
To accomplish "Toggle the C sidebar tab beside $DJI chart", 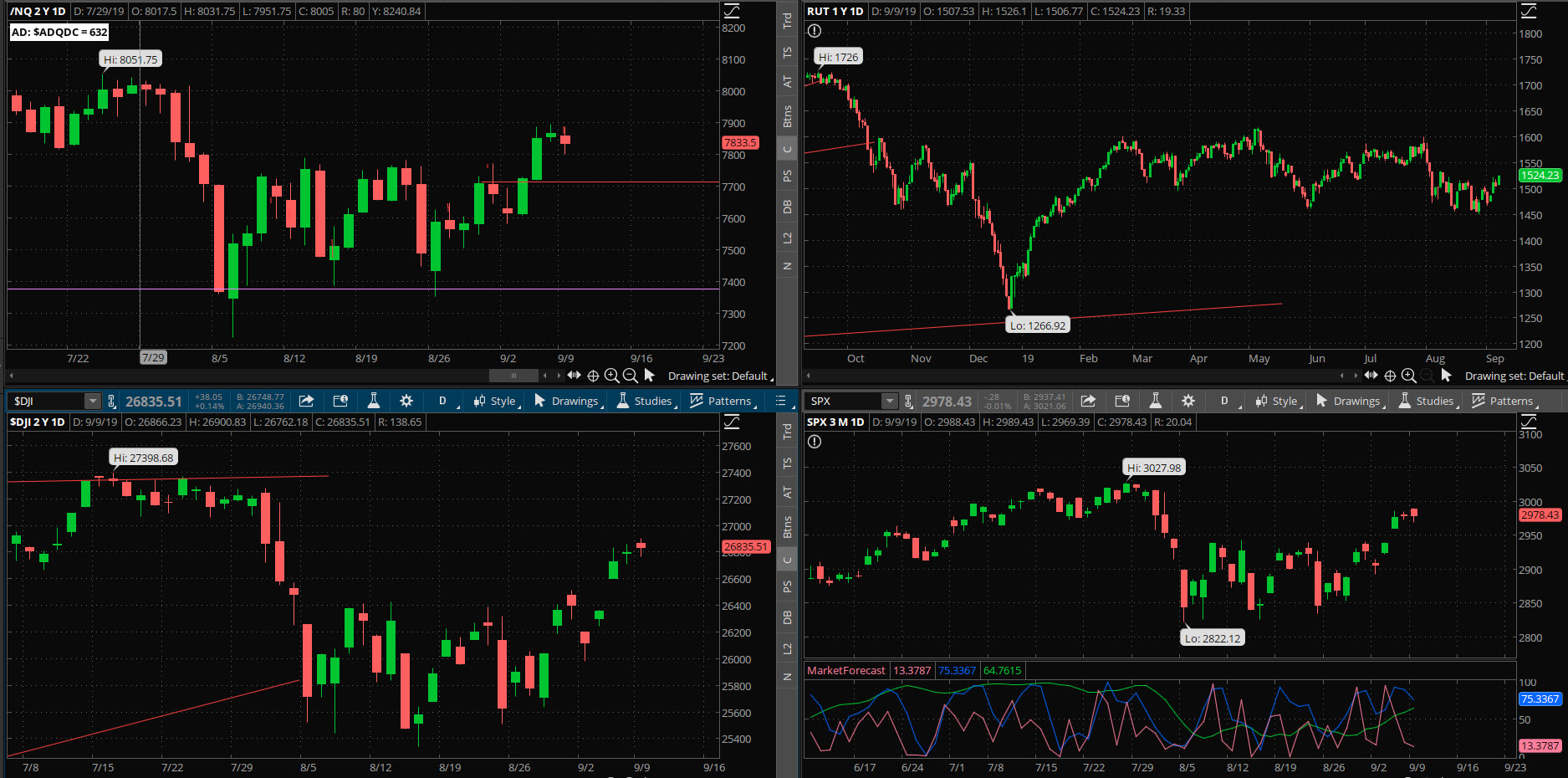I will [787, 560].
